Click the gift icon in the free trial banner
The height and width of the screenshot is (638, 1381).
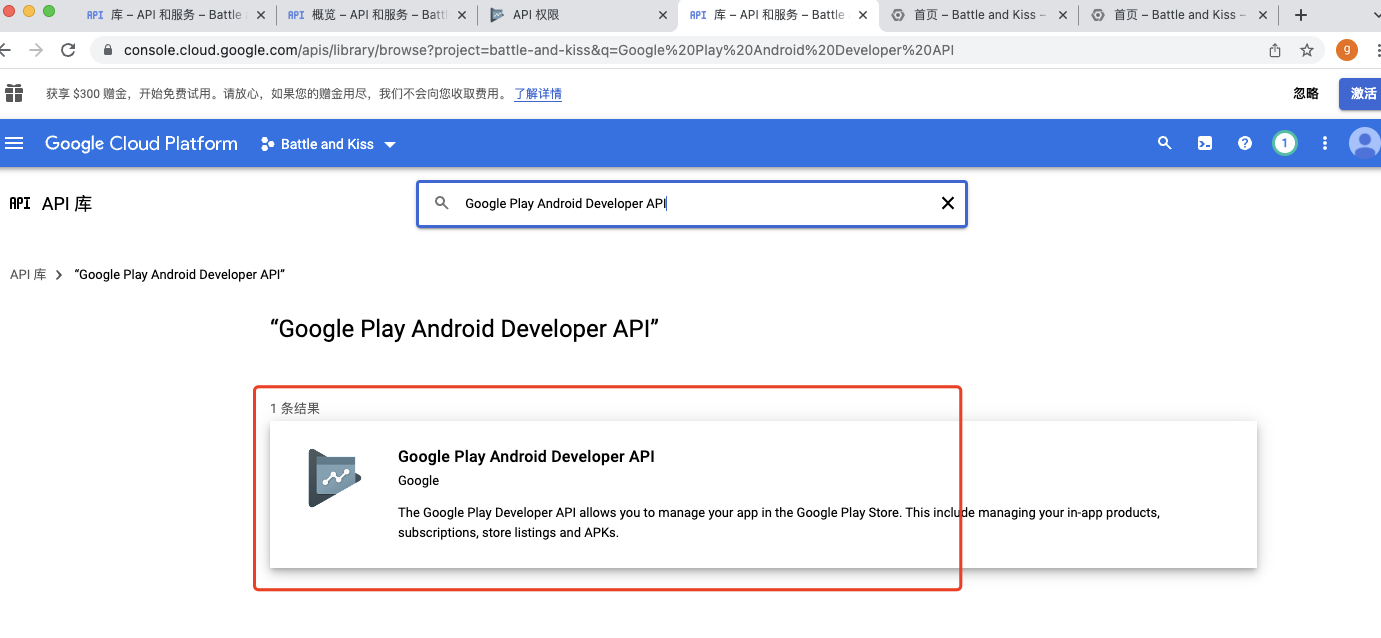pos(14,93)
